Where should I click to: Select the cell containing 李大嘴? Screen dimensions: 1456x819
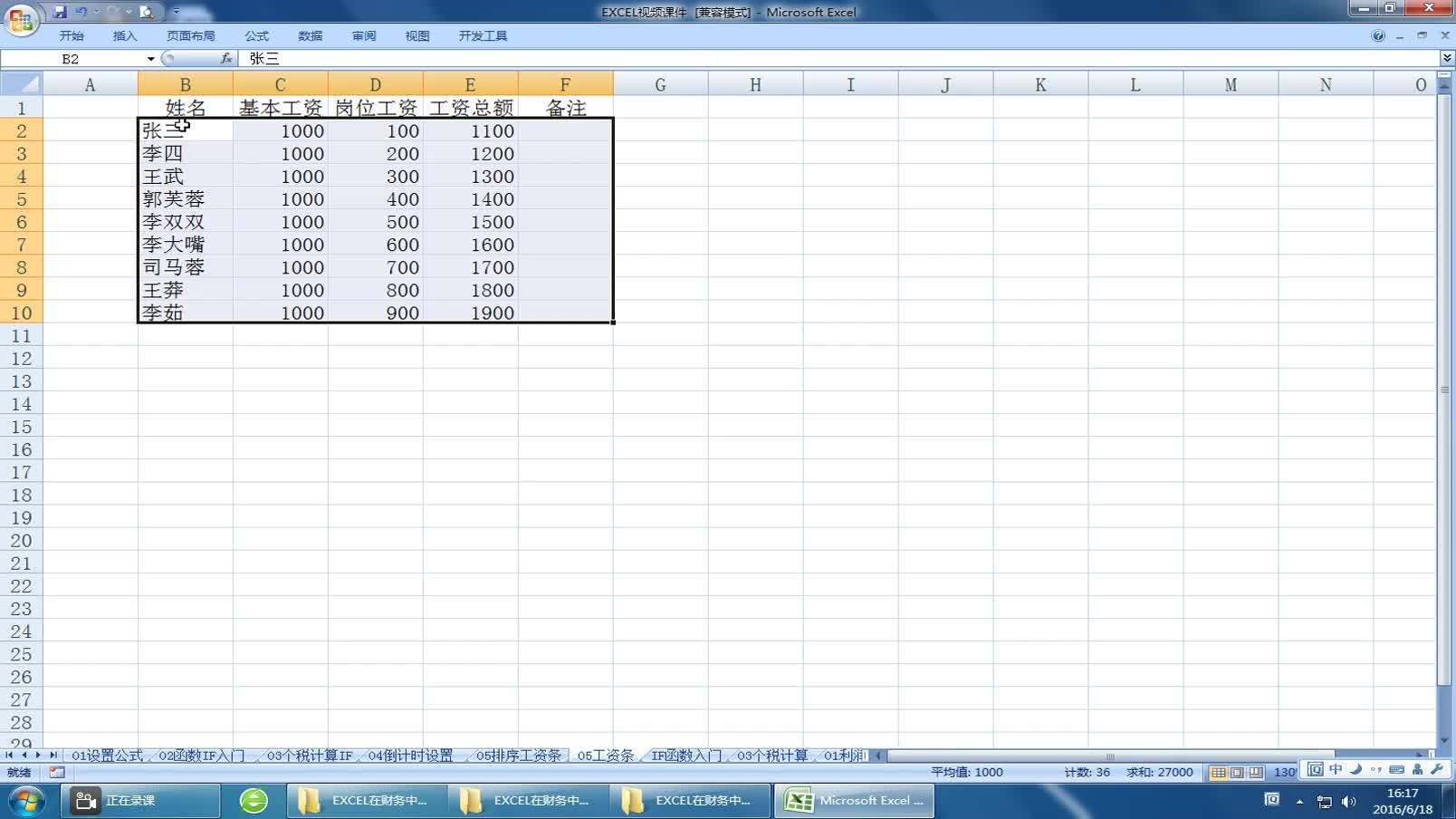186,245
